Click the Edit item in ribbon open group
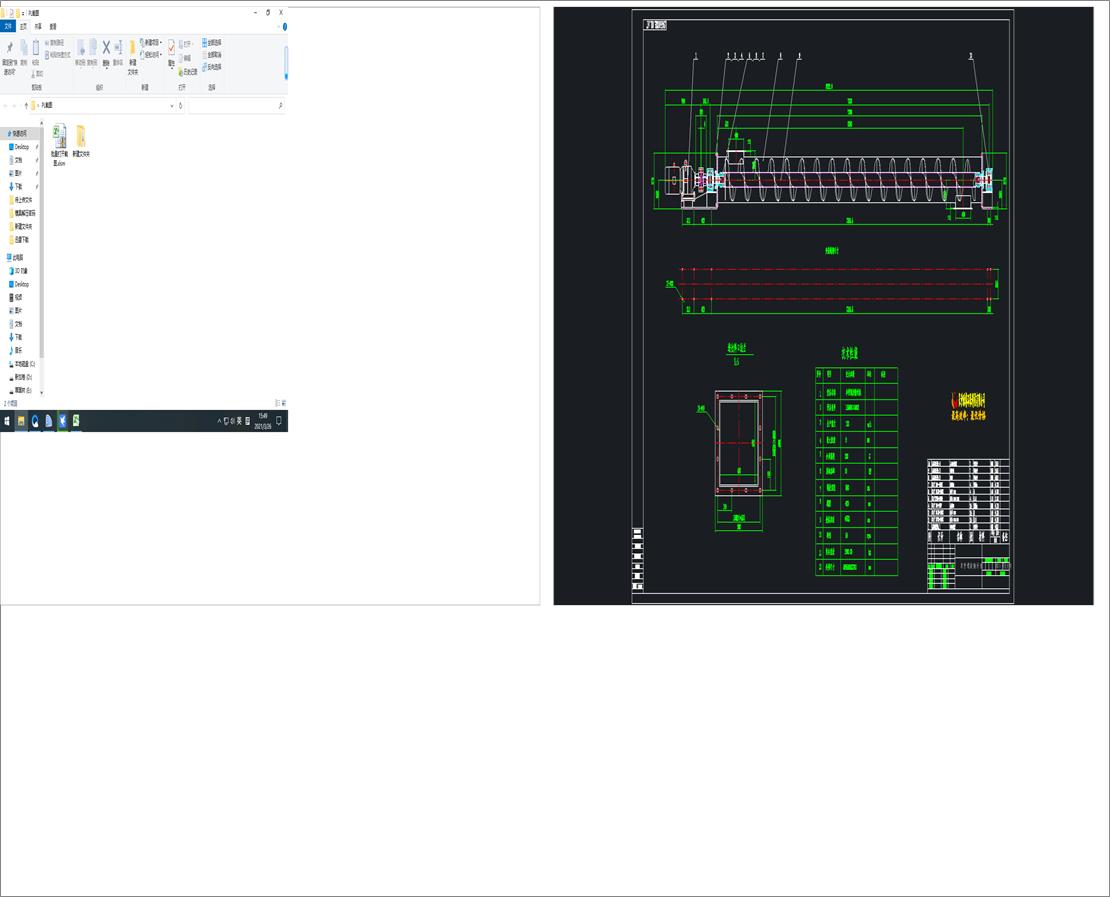The width and height of the screenshot is (1110, 897). pyautogui.click(x=185, y=58)
